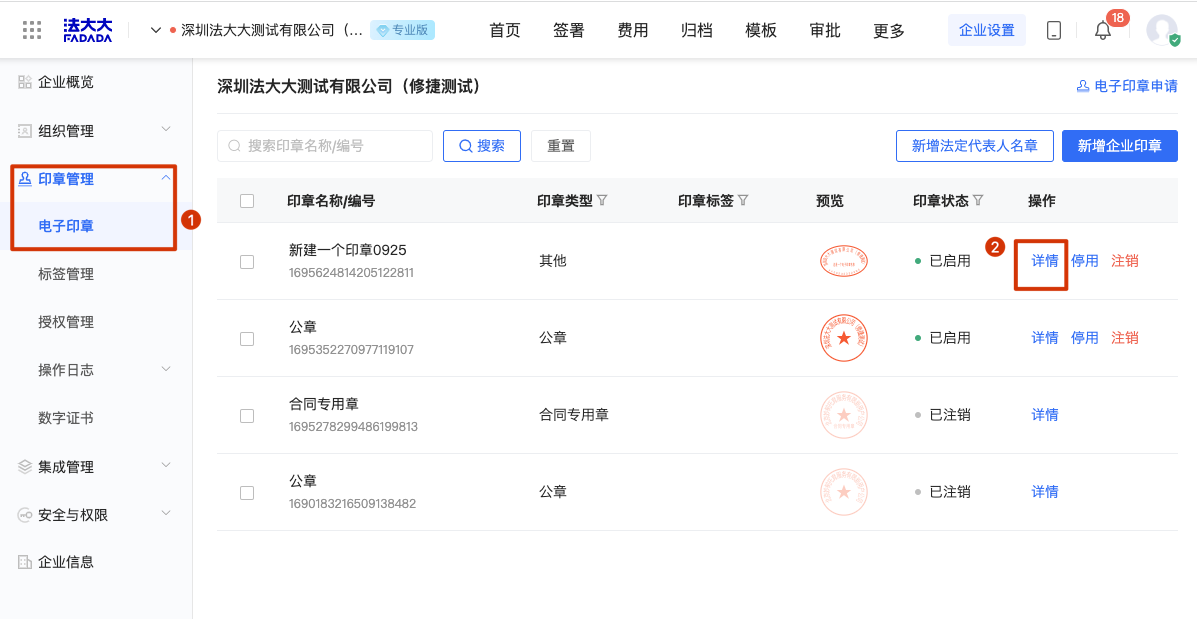The height and width of the screenshot is (619, 1197).
Task: Select 授权管理 in the sidebar
Action: pyautogui.click(x=66, y=322)
